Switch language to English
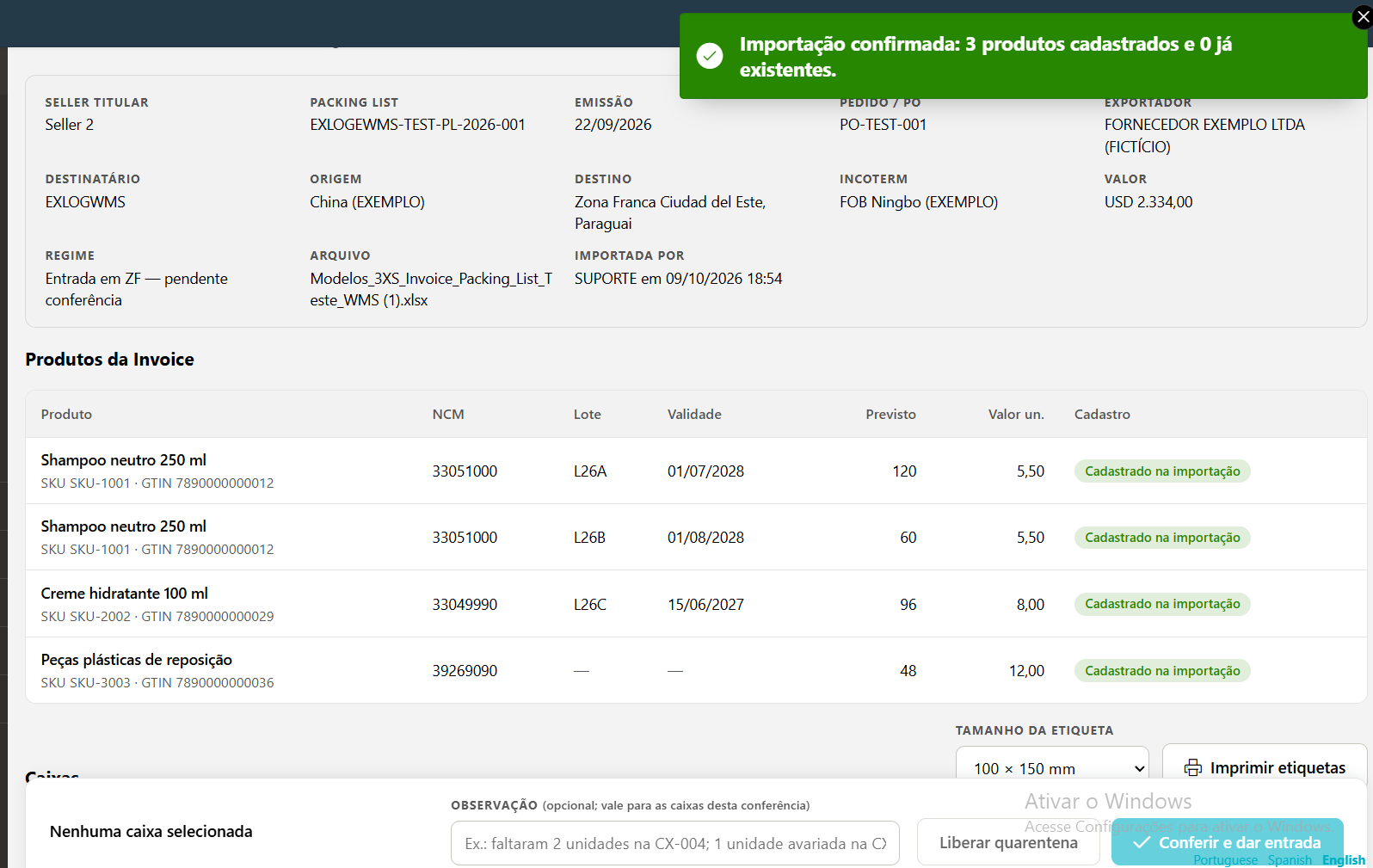This screenshot has height=868, width=1373. pyautogui.click(x=1344, y=860)
